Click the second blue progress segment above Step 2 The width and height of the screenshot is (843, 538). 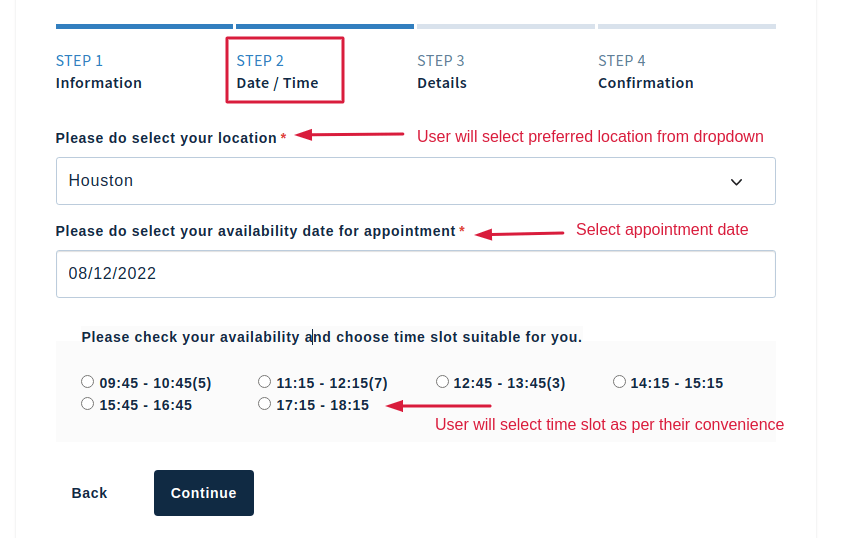click(324, 26)
